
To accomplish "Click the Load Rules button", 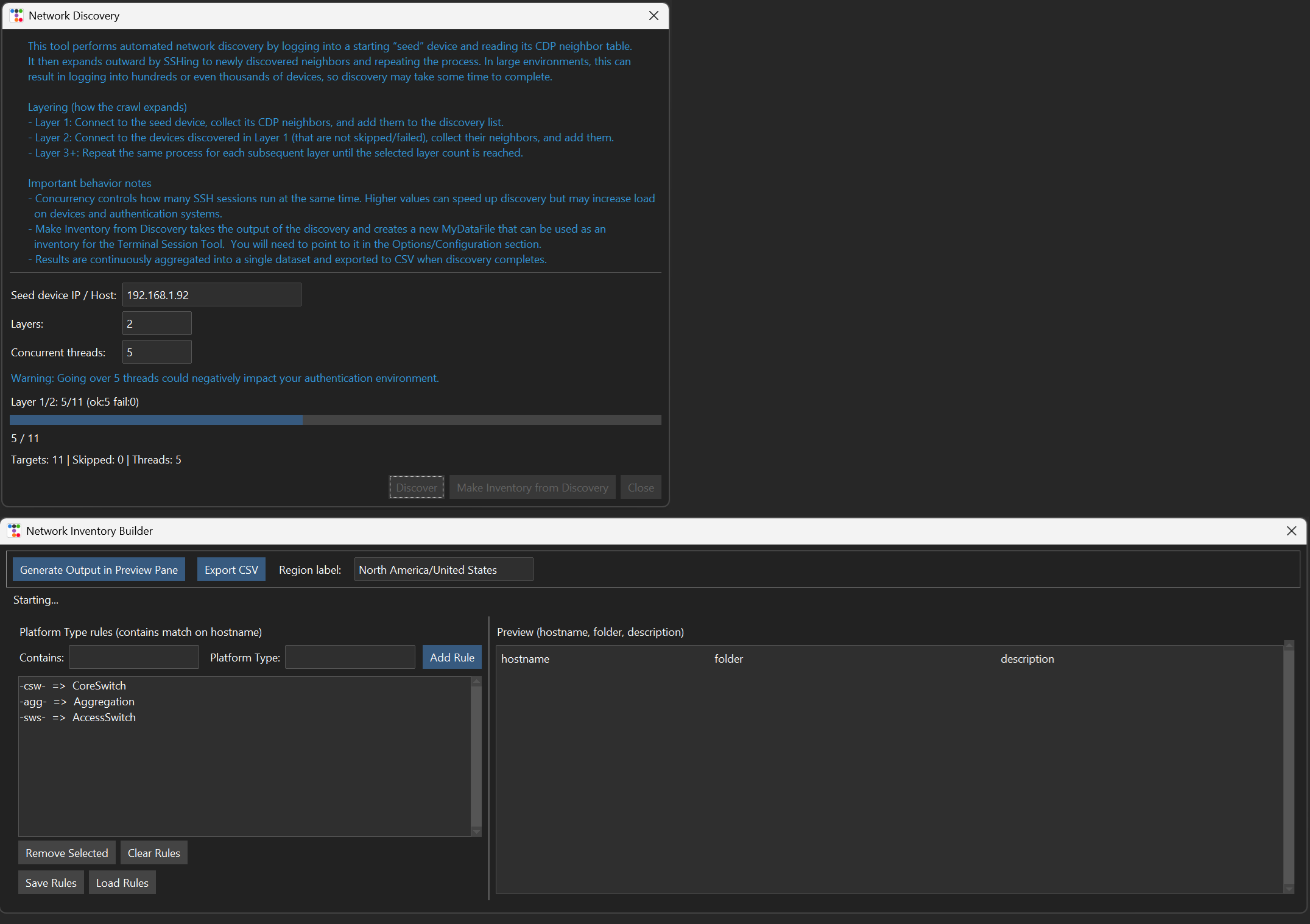I will click(x=122, y=883).
